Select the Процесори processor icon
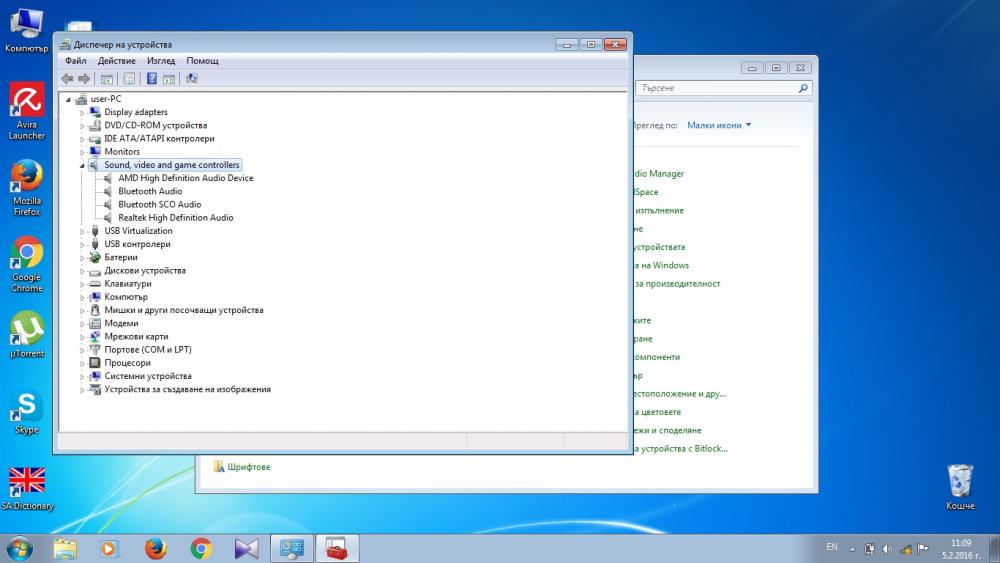Viewport: 1000px width, 563px height. click(95, 363)
